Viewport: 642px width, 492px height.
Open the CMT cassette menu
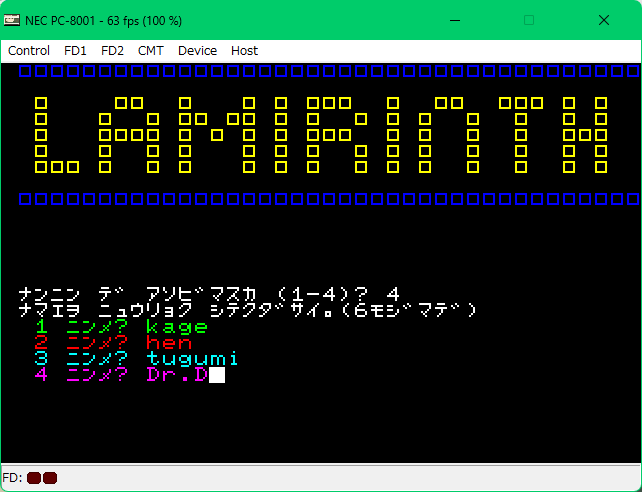pos(151,50)
